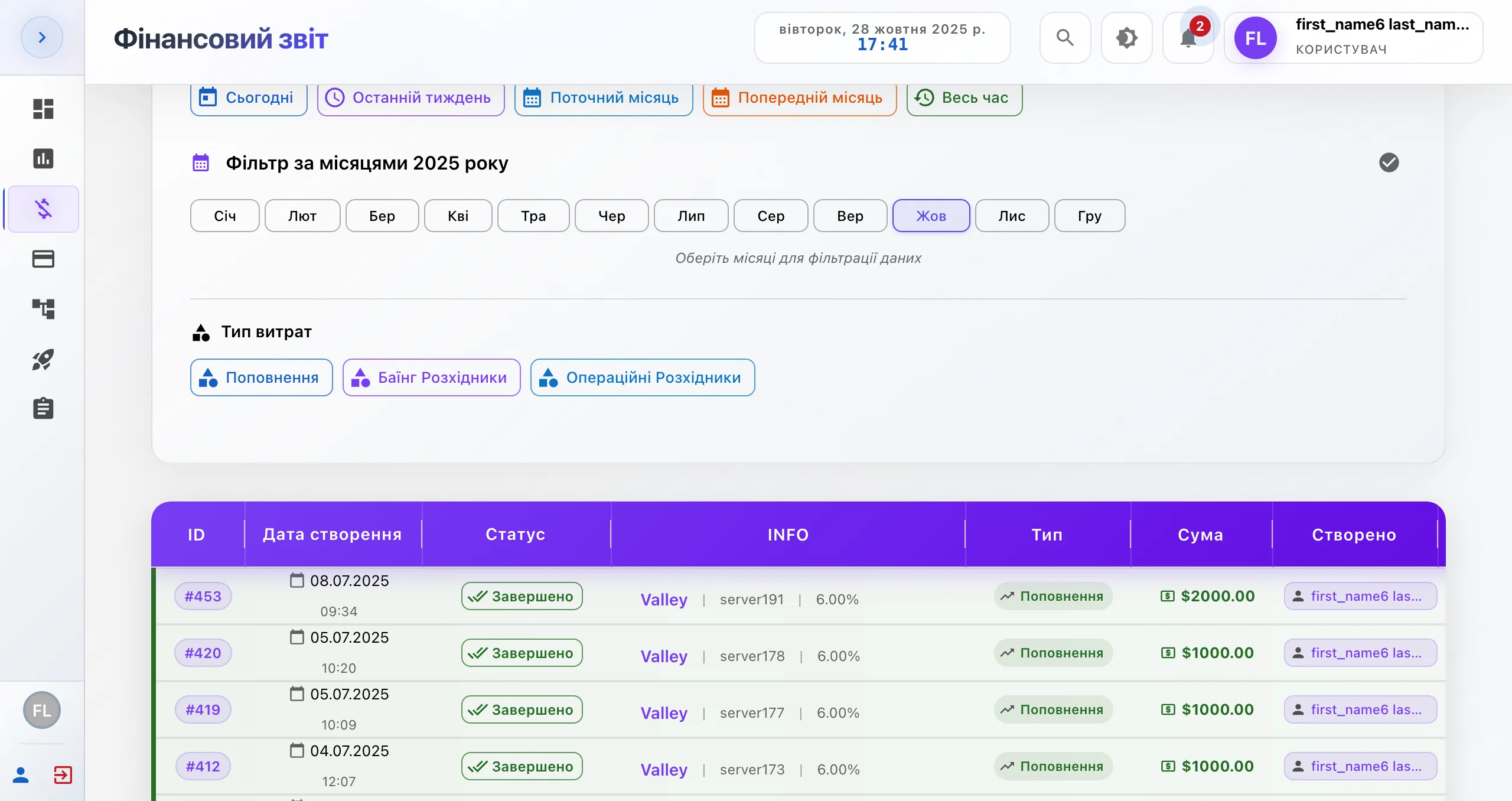This screenshot has width=1512, height=801.
Task: Toggle the Лис month filter chip
Action: [1012, 216]
